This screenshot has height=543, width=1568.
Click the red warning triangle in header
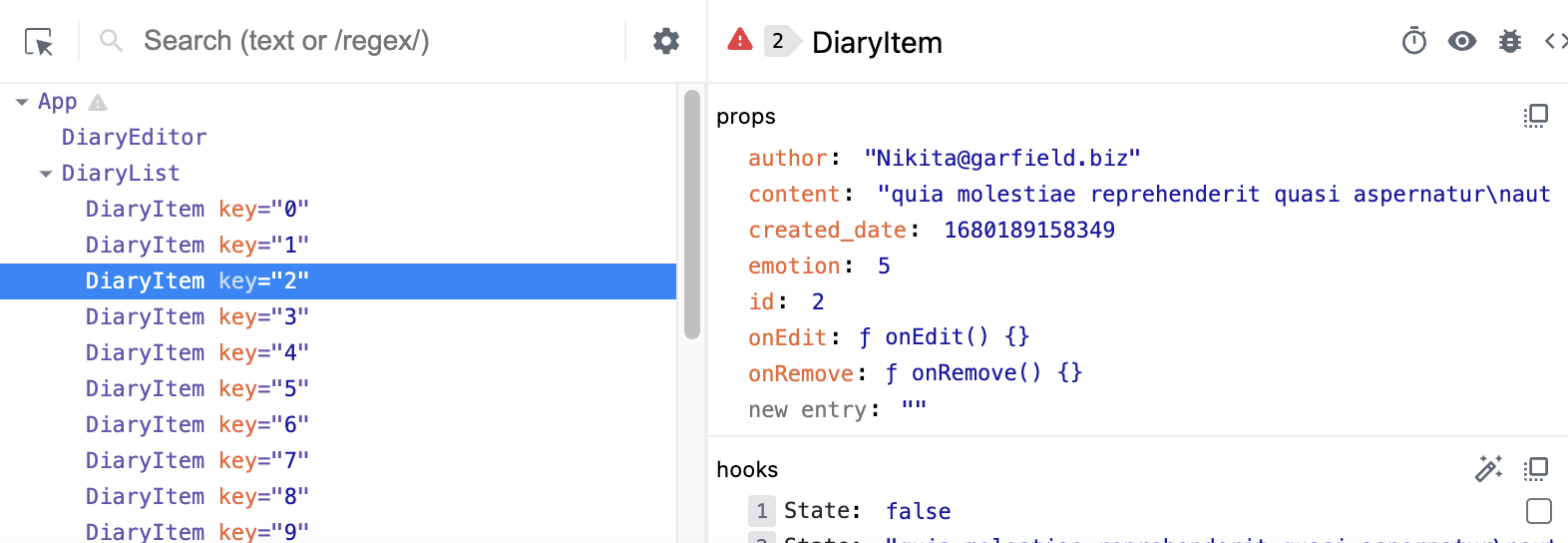click(740, 40)
